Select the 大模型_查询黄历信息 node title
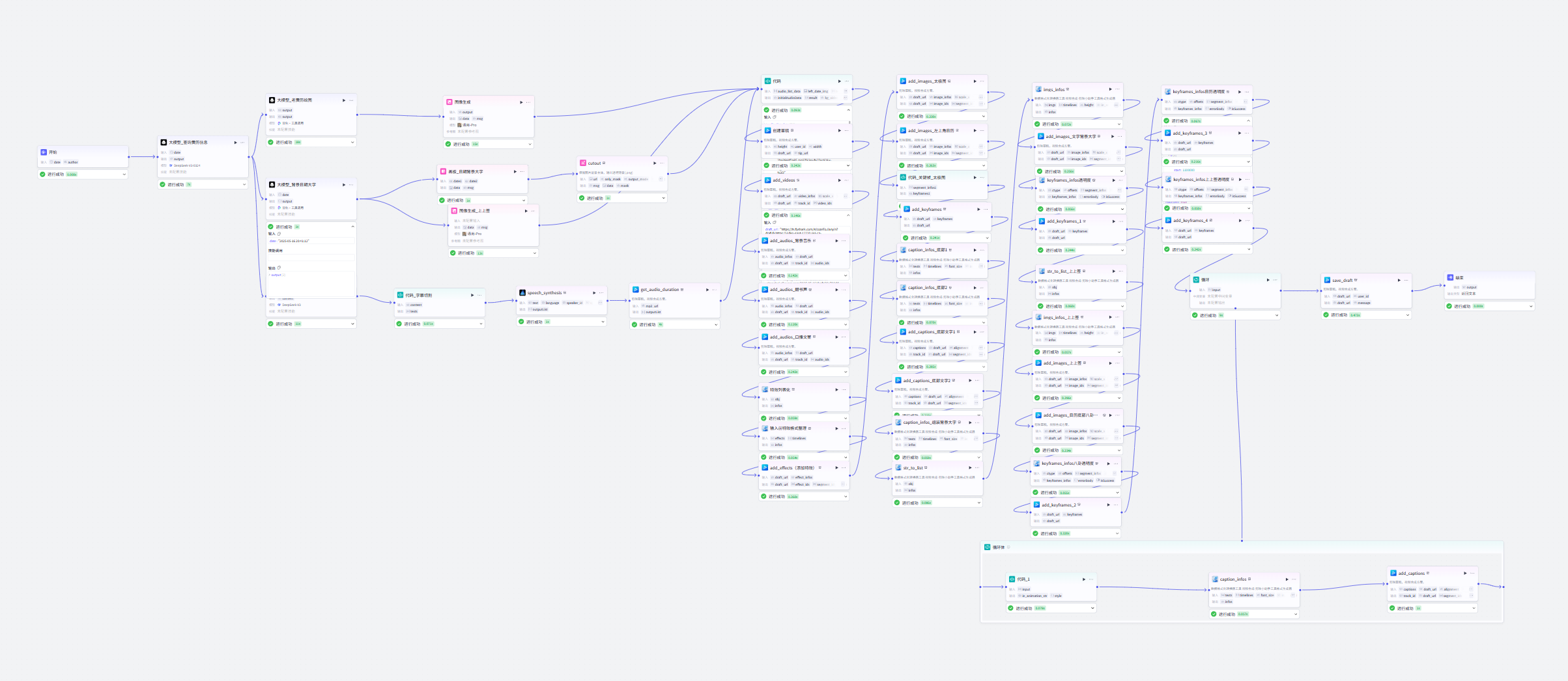Viewport: 1568px width, 681px height. pyautogui.click(x=188, y=143)
